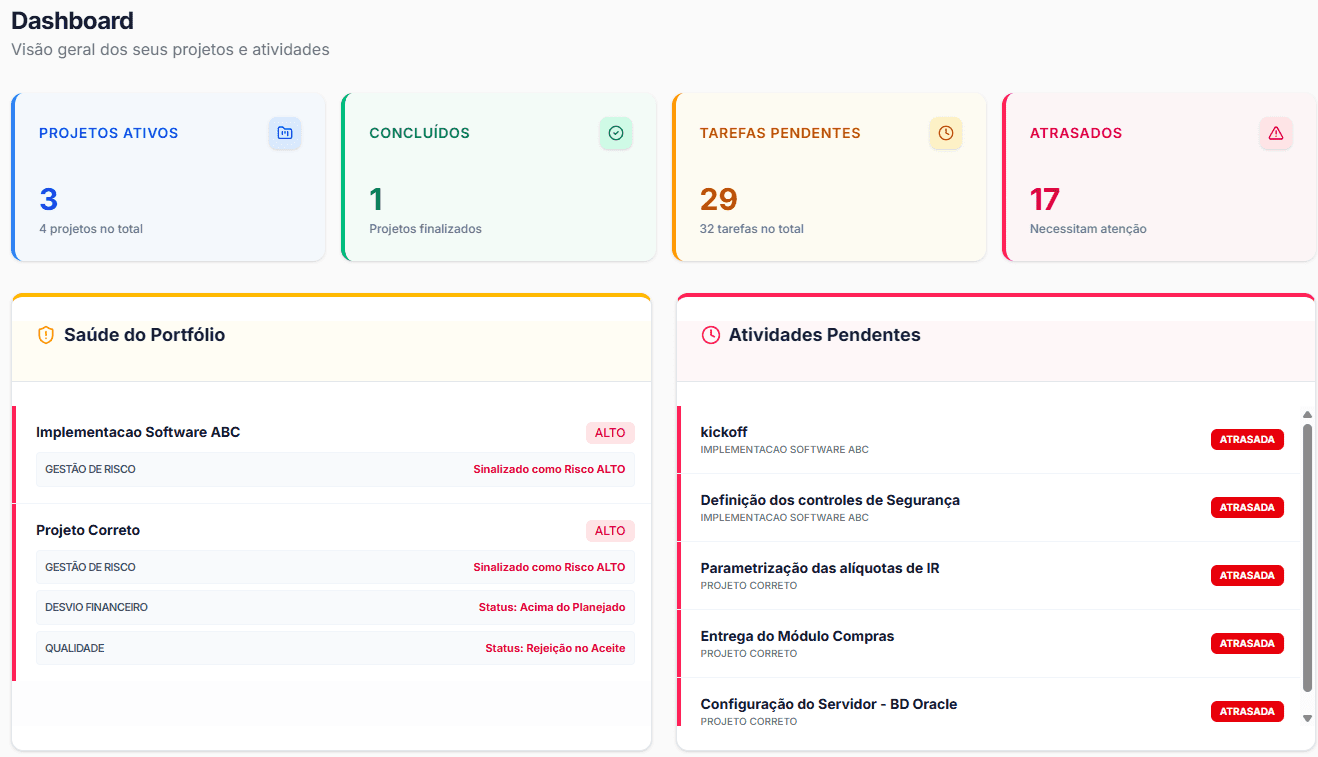Click the number 17 delayed value

pos(1045,199)
